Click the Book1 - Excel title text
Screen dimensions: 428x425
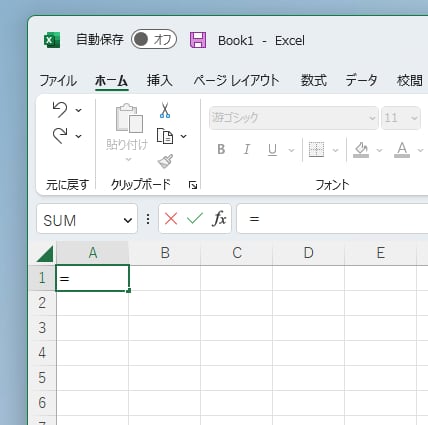pyautogui.click(x=261, y=41)
